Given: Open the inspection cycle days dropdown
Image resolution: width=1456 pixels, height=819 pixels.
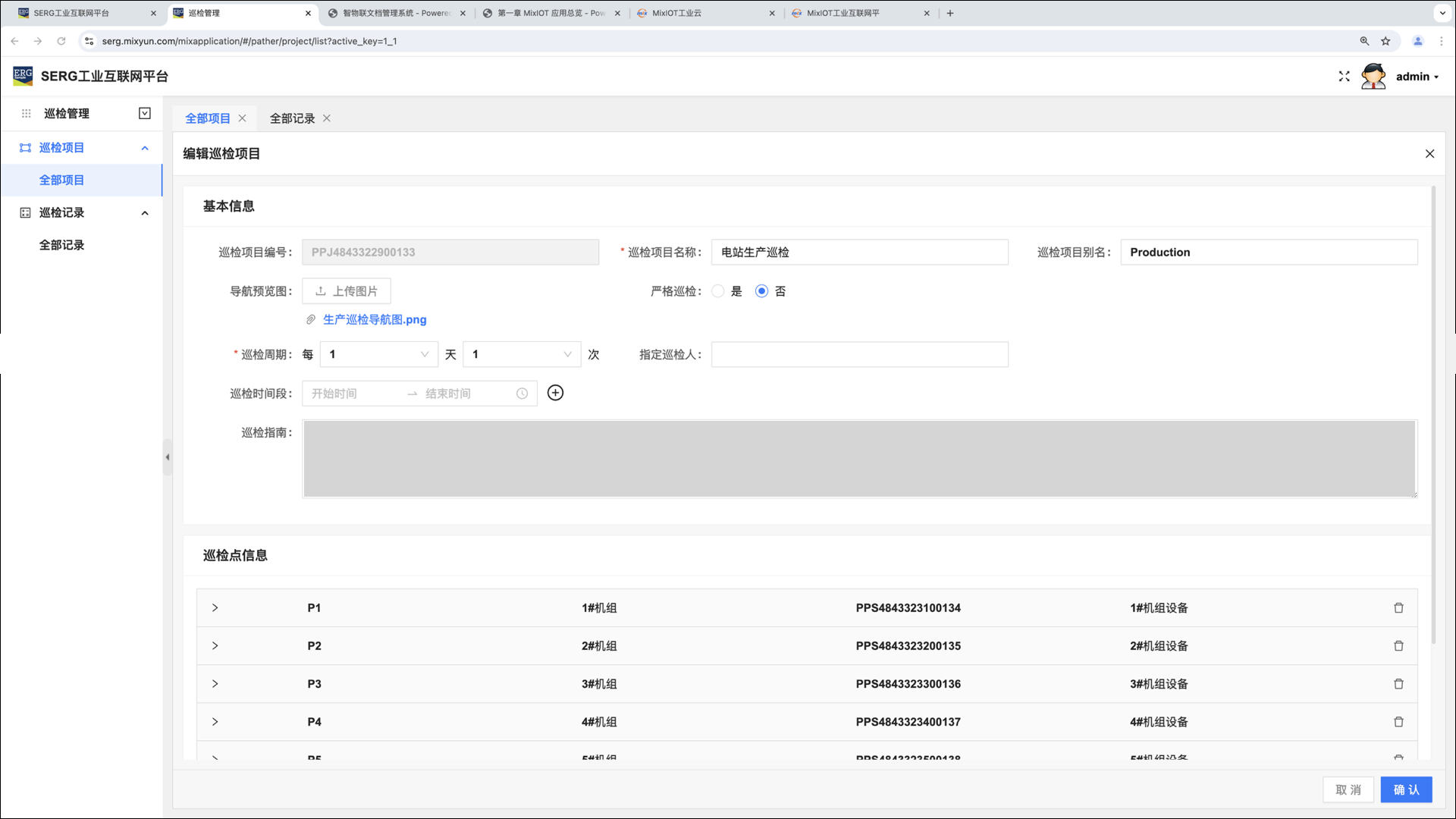Looking at the screenshot, I should (x=378, y=354).
